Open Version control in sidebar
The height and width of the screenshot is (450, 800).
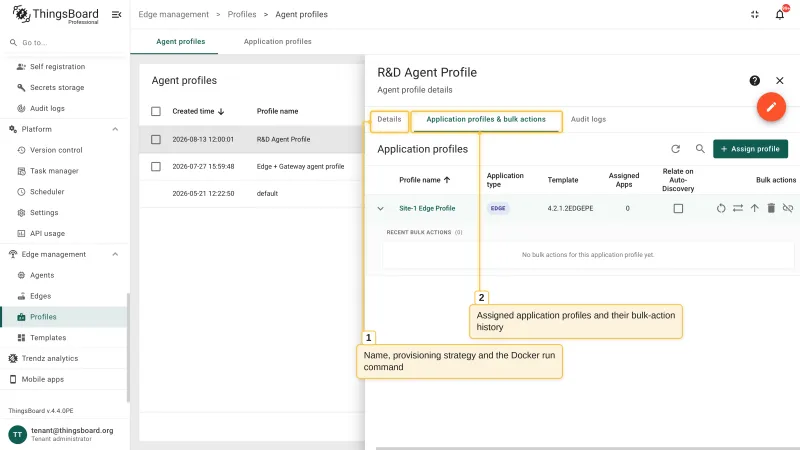[64, 150]
